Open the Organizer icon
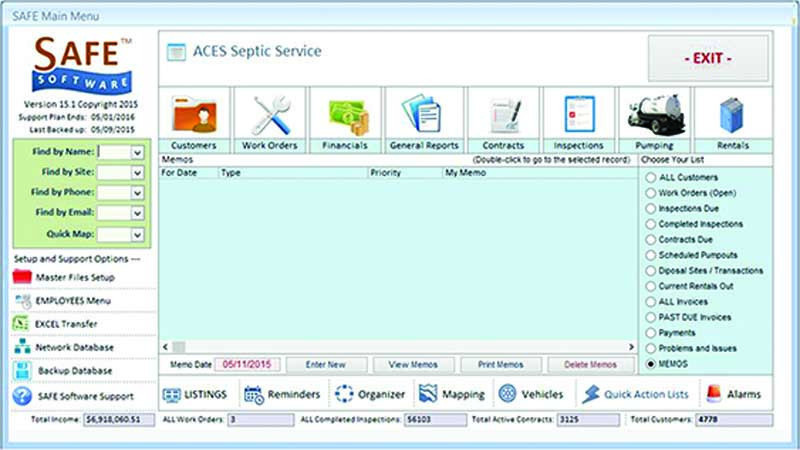Screen dimensions: 800x450 pos(344,394)
